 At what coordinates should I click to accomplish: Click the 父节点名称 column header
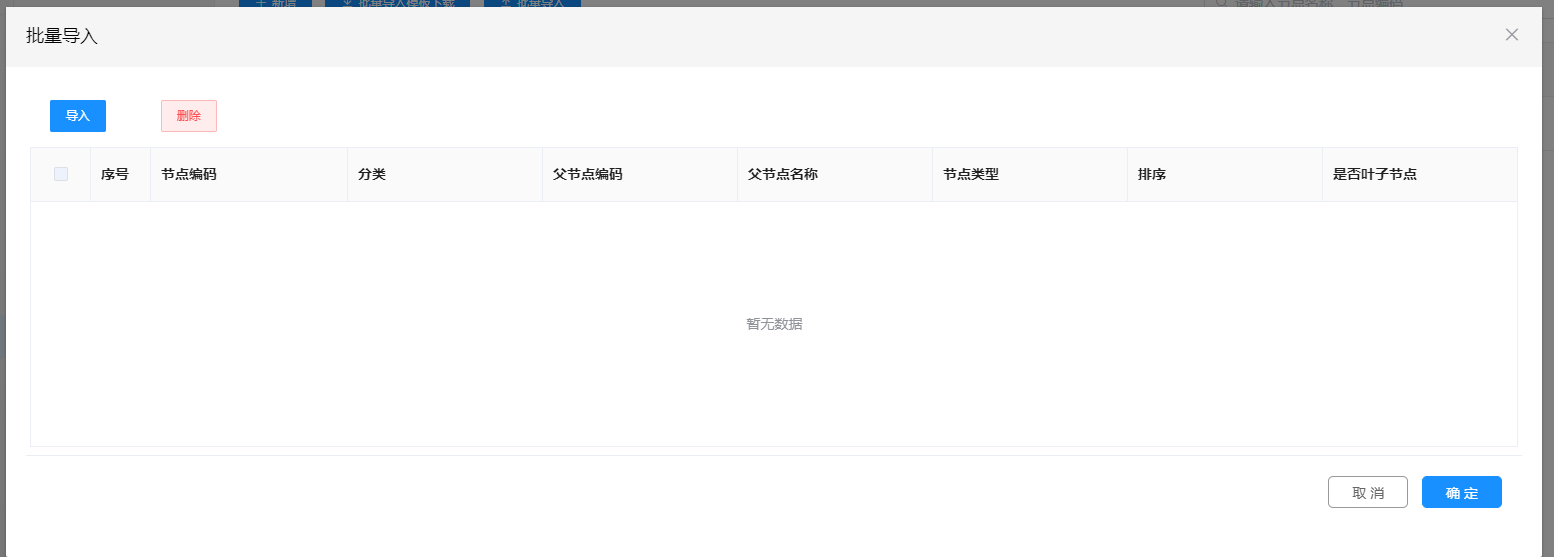(x=783, y=174)
